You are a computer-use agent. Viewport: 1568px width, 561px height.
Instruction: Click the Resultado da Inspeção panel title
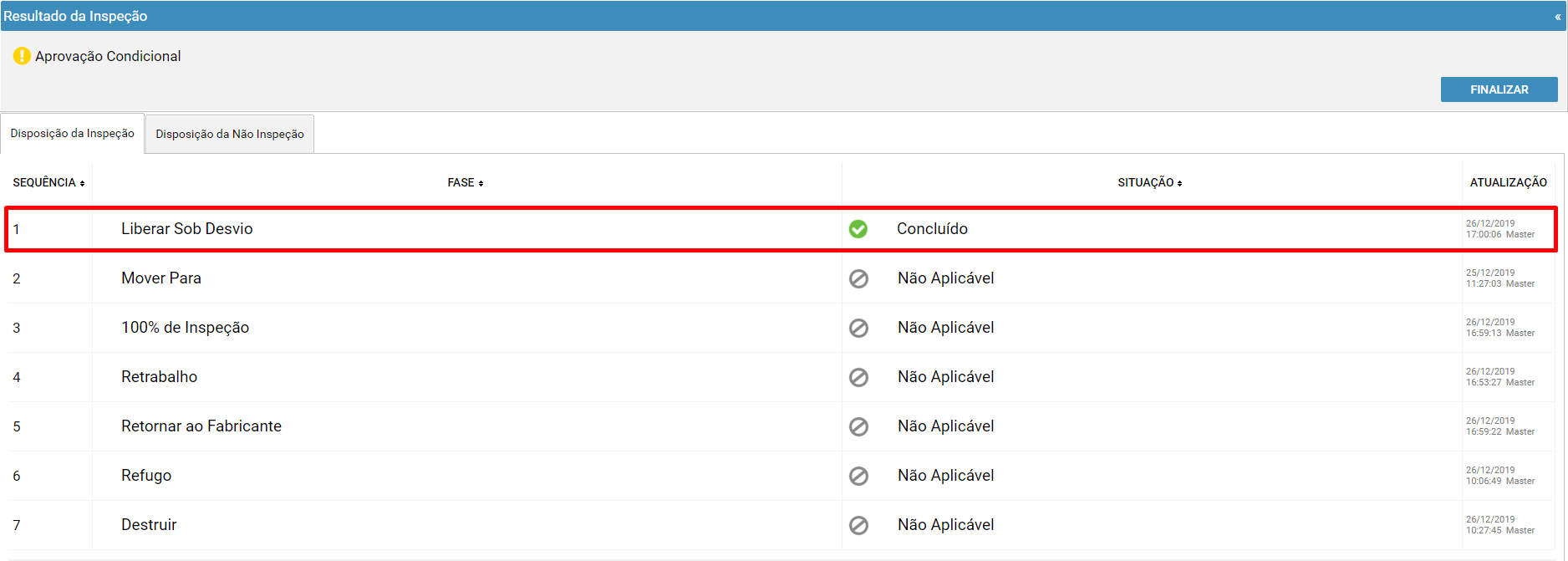tap(75, 16)
